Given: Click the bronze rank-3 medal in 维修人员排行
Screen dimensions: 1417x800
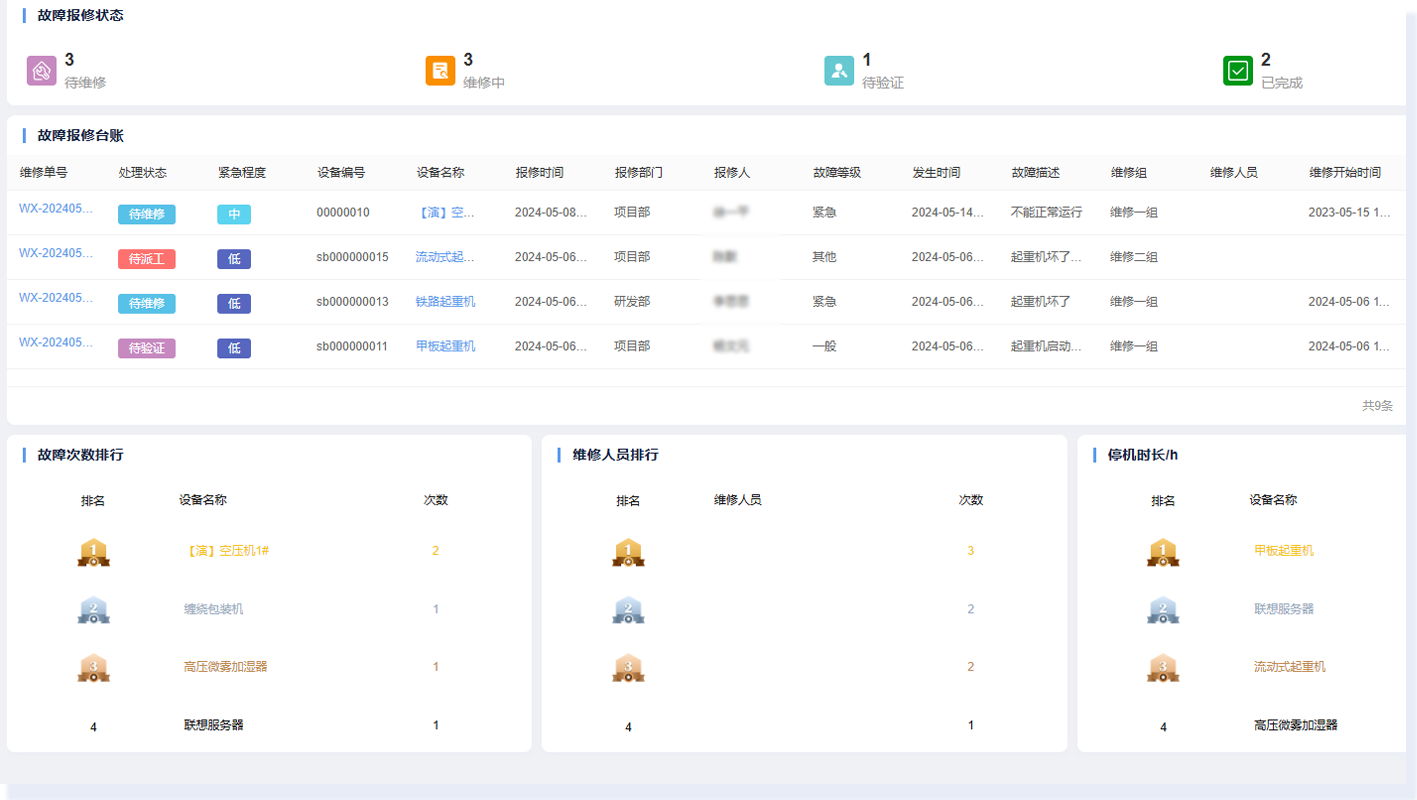Looking at the screenshot, I should click(628, 668).
